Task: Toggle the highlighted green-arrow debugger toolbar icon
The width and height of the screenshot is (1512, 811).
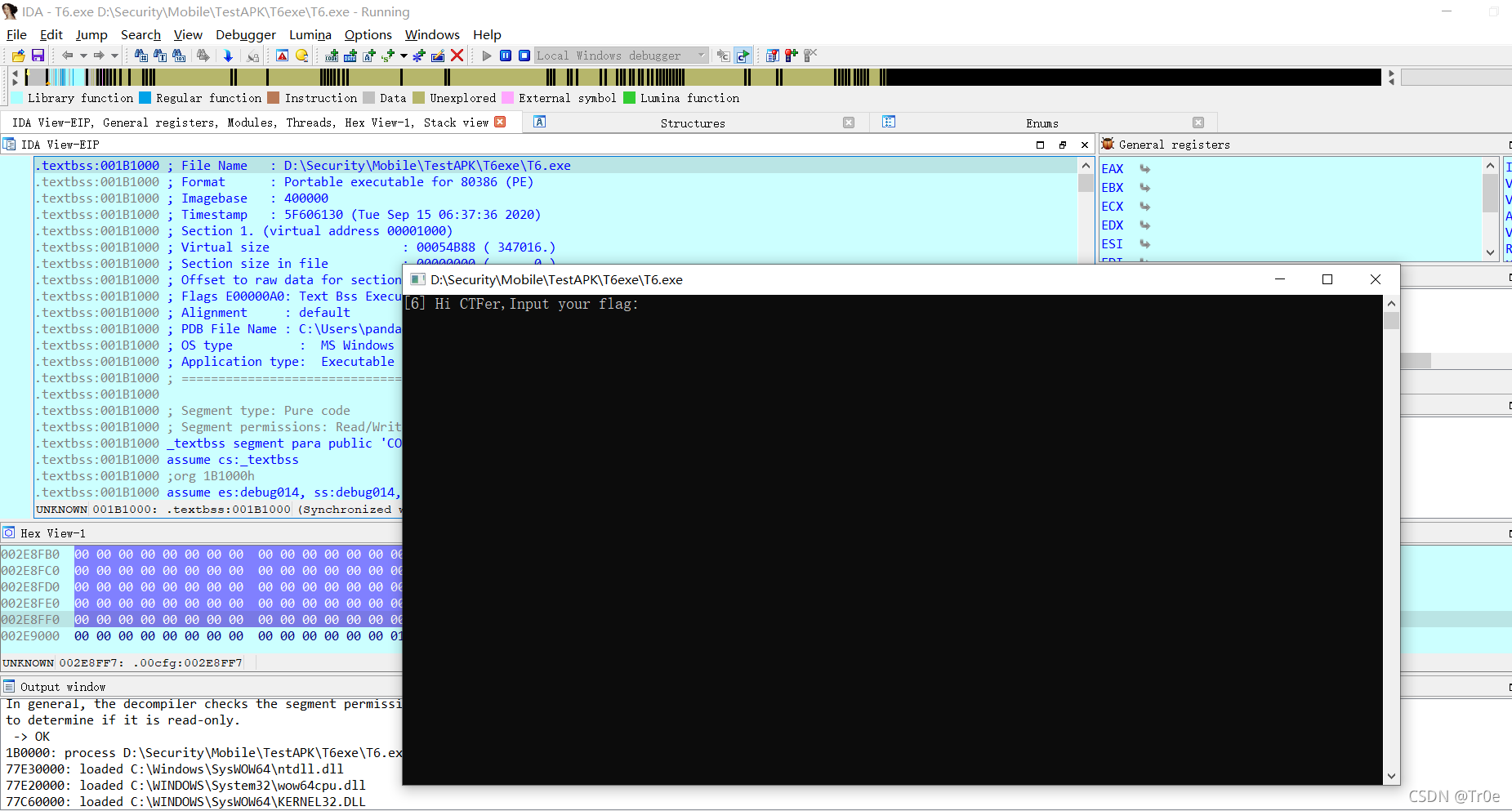Action: click(x=743, y=56)
